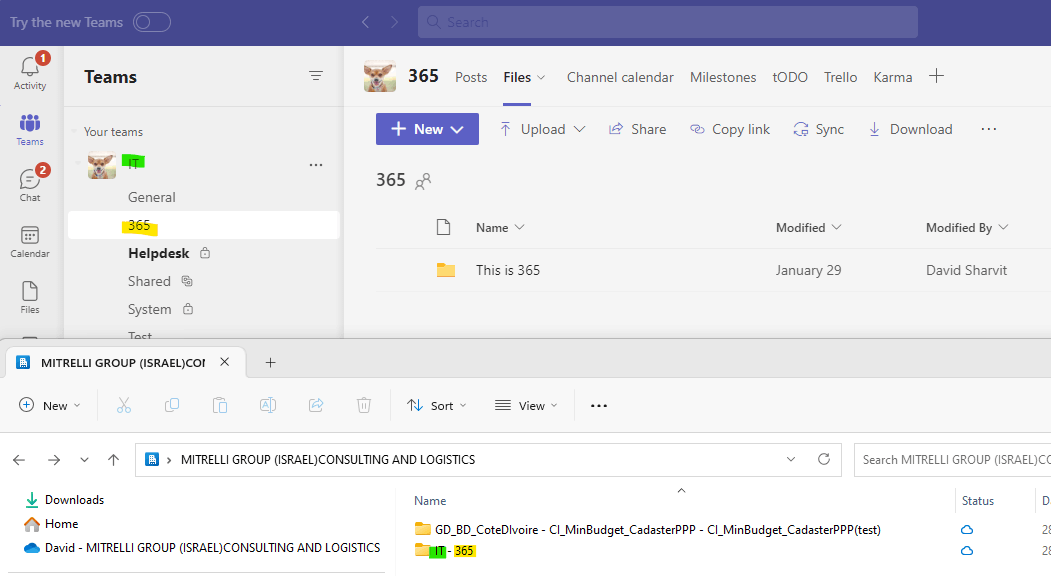This screenshot has width=1051, height=576.
Task: Toggle the Try the new Teams switch
Action: [x=151, y=22]
